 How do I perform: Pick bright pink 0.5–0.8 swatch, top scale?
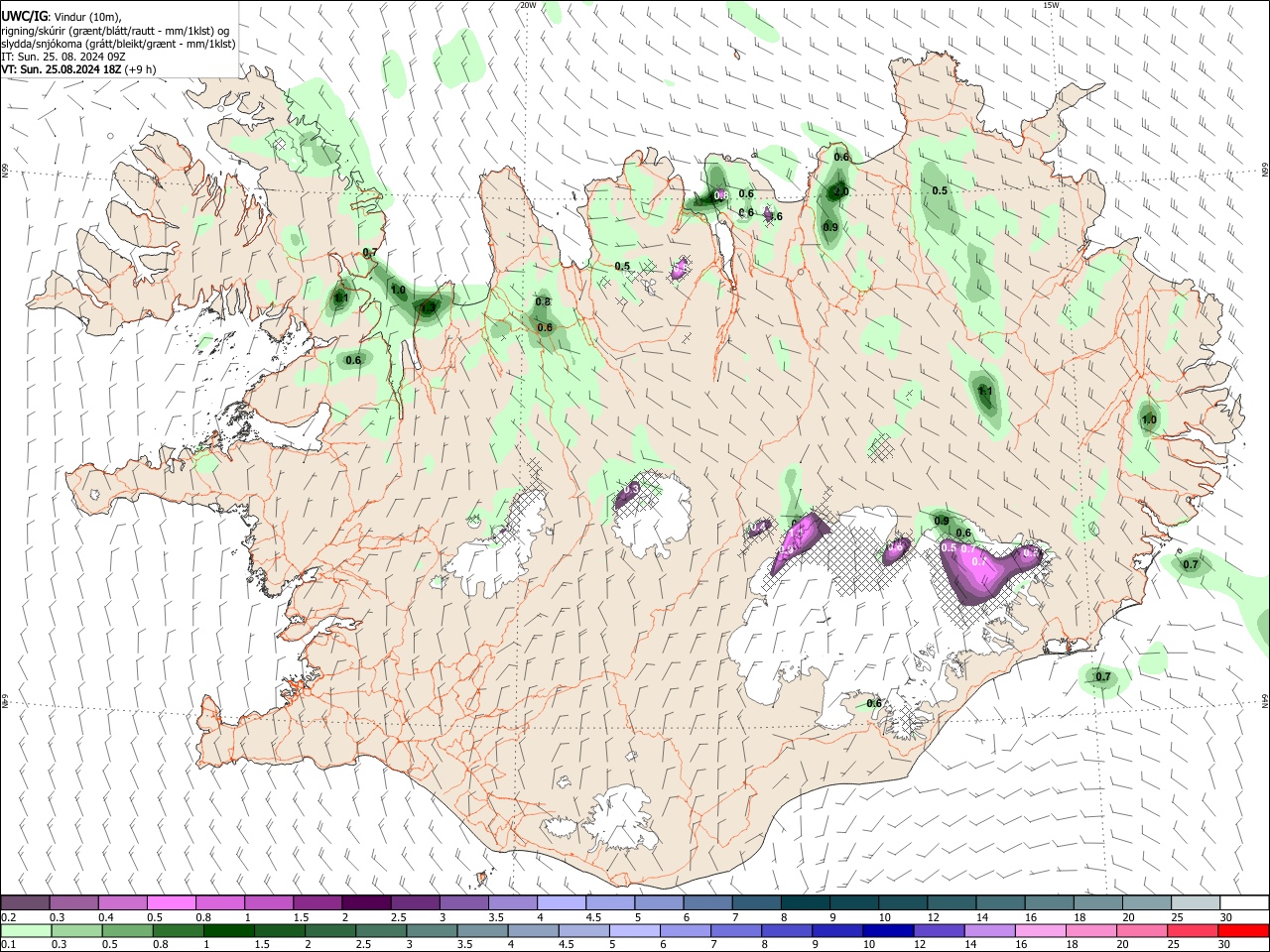[171, 903]
